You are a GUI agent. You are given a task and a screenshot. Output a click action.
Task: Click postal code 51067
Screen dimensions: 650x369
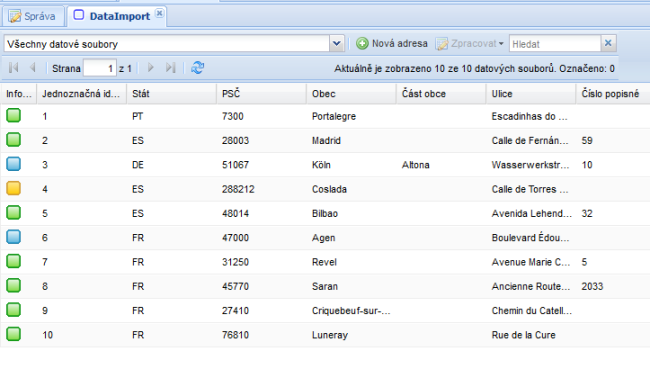pyautogui.click(x=235, y=165)
